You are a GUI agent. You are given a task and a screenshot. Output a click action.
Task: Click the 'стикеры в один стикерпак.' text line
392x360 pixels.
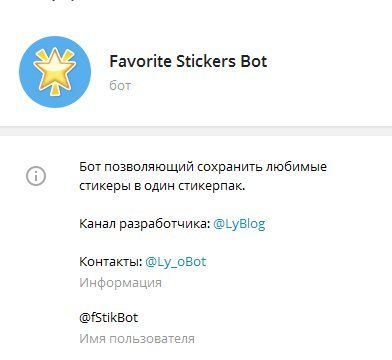coord(162,186)
